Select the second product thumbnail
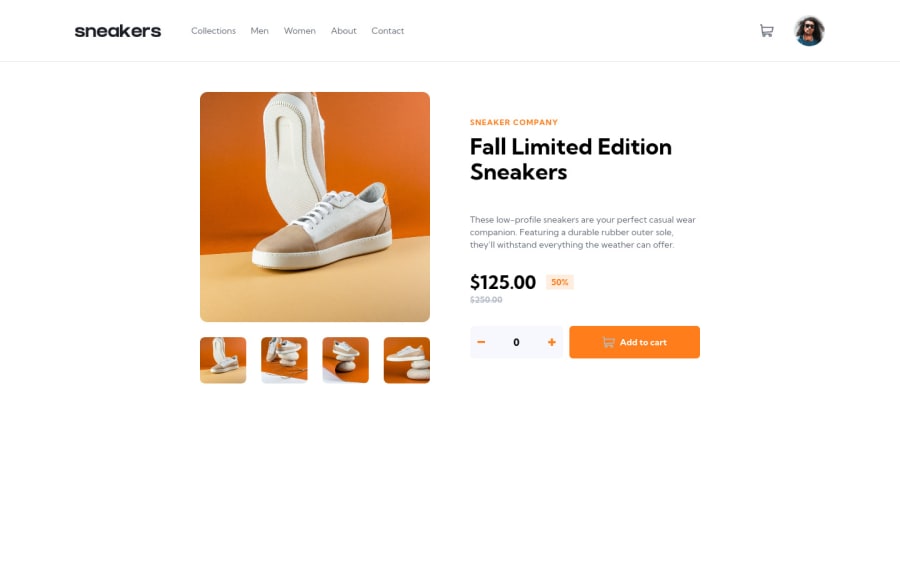 pyautogui.click(x=284, y=360)
